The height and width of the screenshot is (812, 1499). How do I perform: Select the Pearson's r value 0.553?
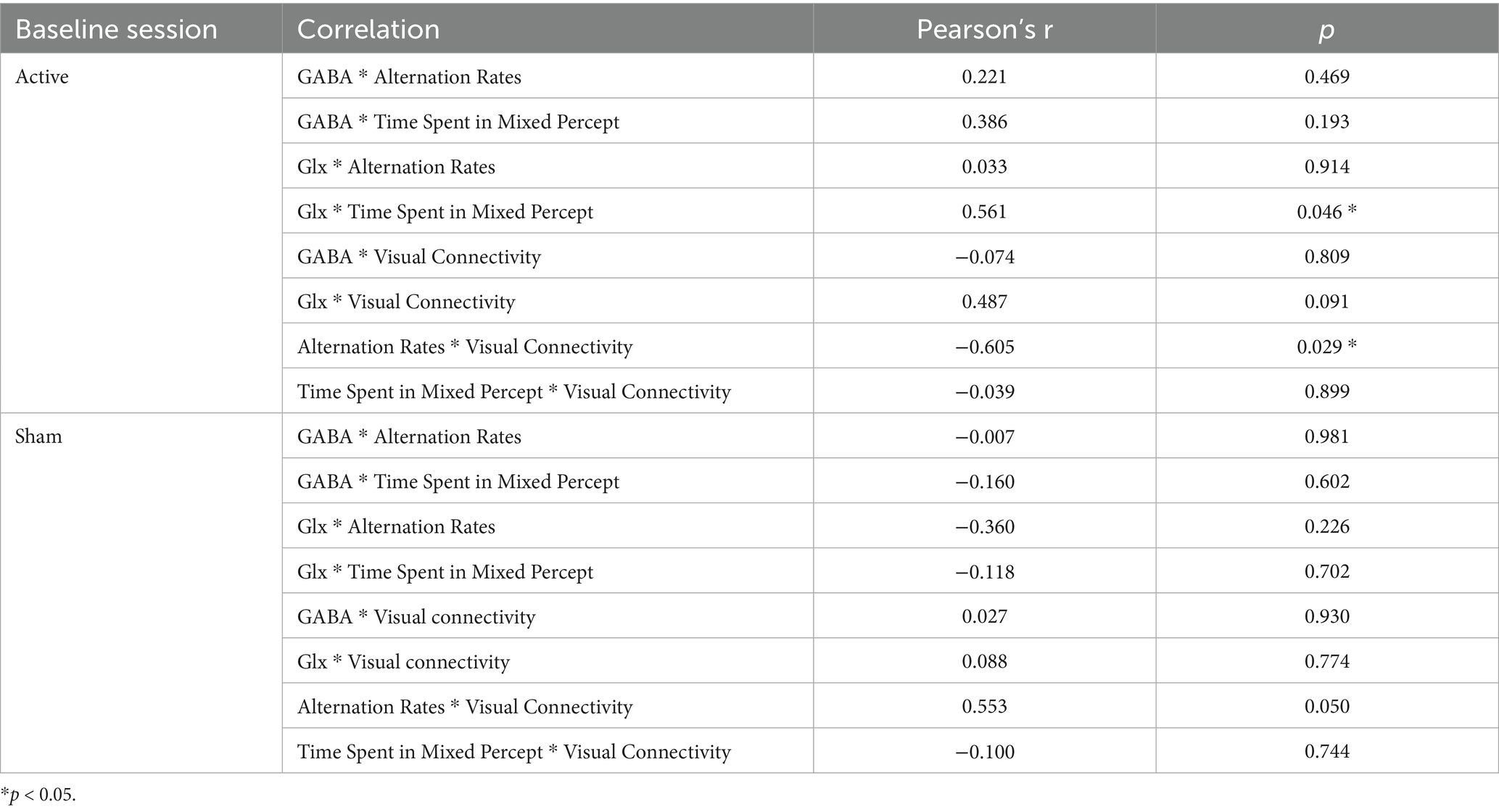point(984,706)
